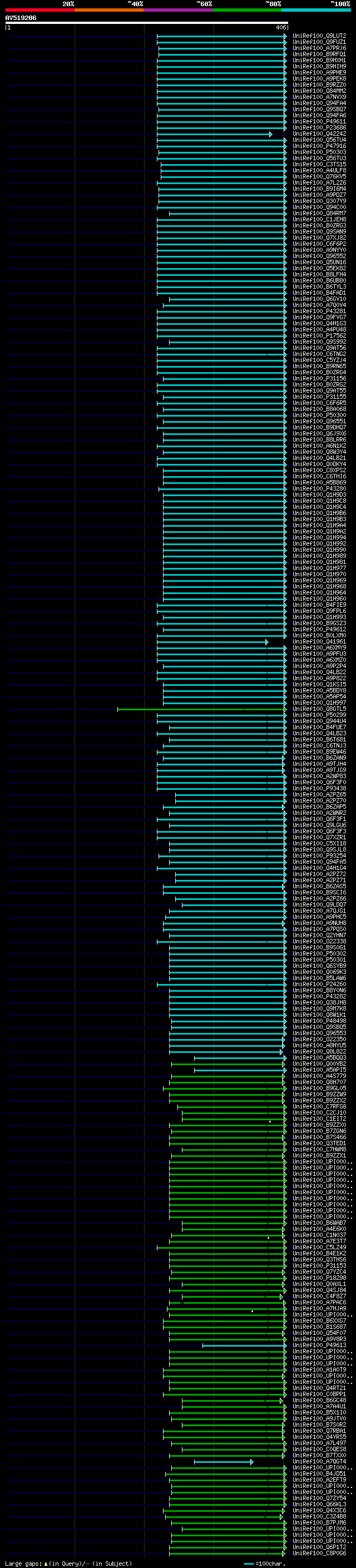
Task: Open hit UniRef100_Q9LUT2
Action: coord(319,36)
